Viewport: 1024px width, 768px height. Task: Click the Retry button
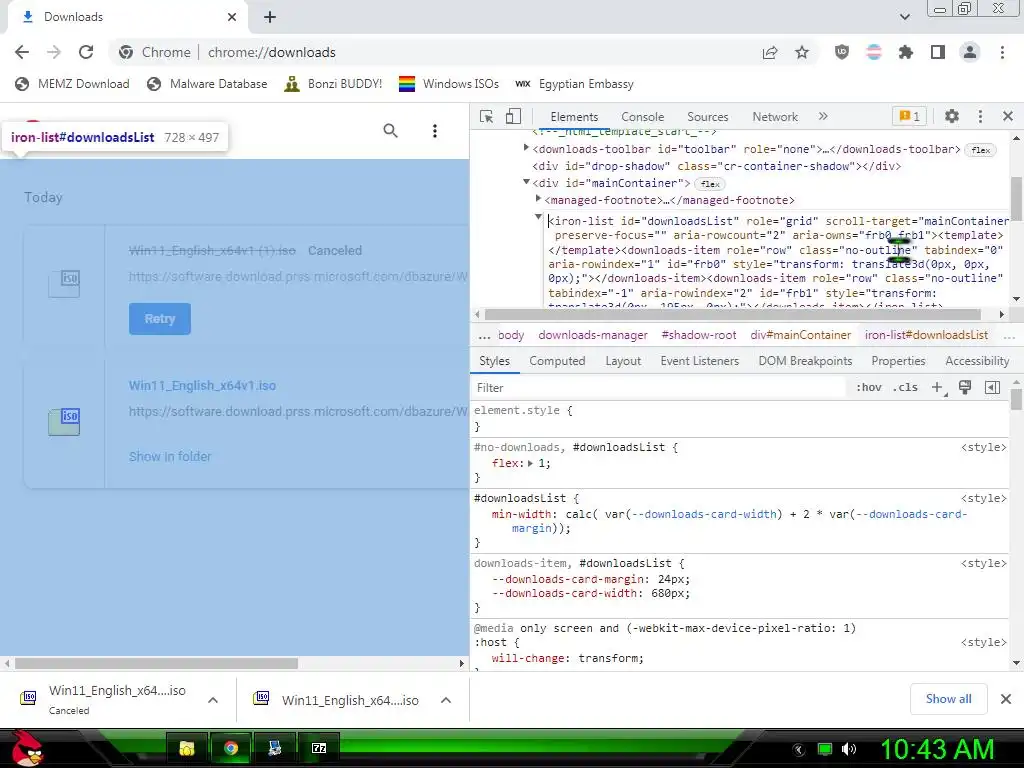pos(160,319)
